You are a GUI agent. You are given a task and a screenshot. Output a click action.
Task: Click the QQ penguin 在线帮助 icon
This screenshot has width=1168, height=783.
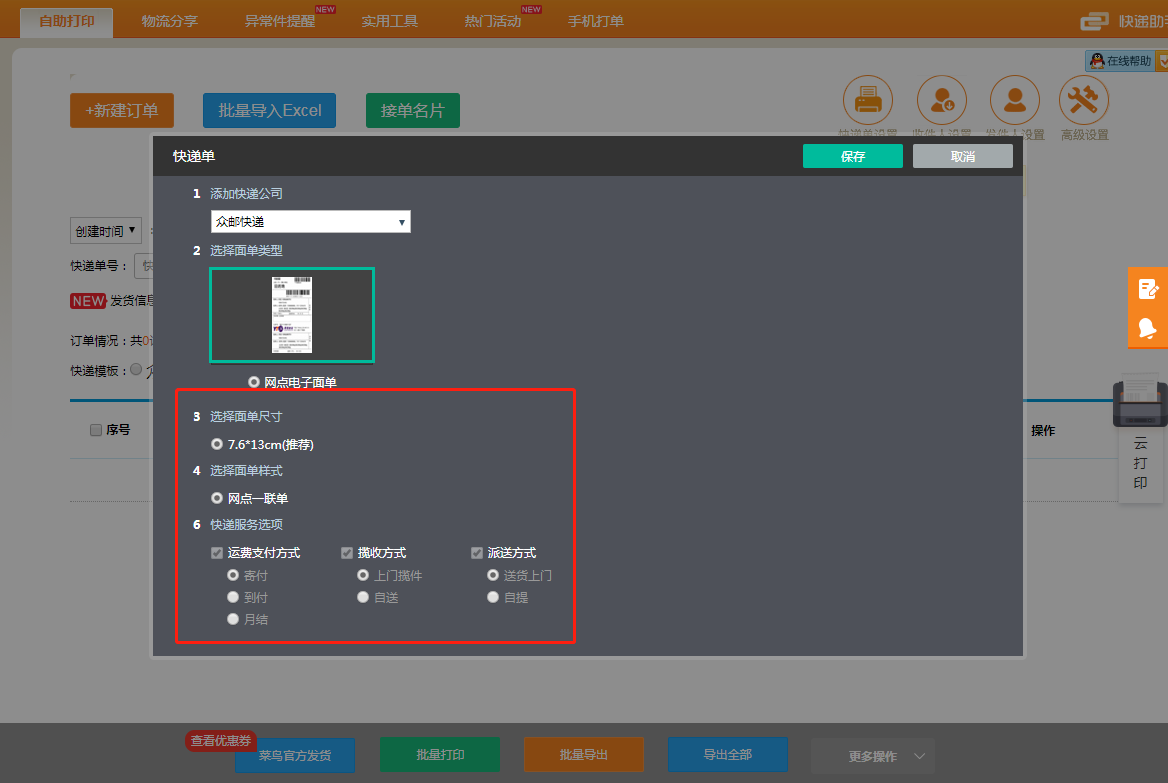coord(1097,61)
